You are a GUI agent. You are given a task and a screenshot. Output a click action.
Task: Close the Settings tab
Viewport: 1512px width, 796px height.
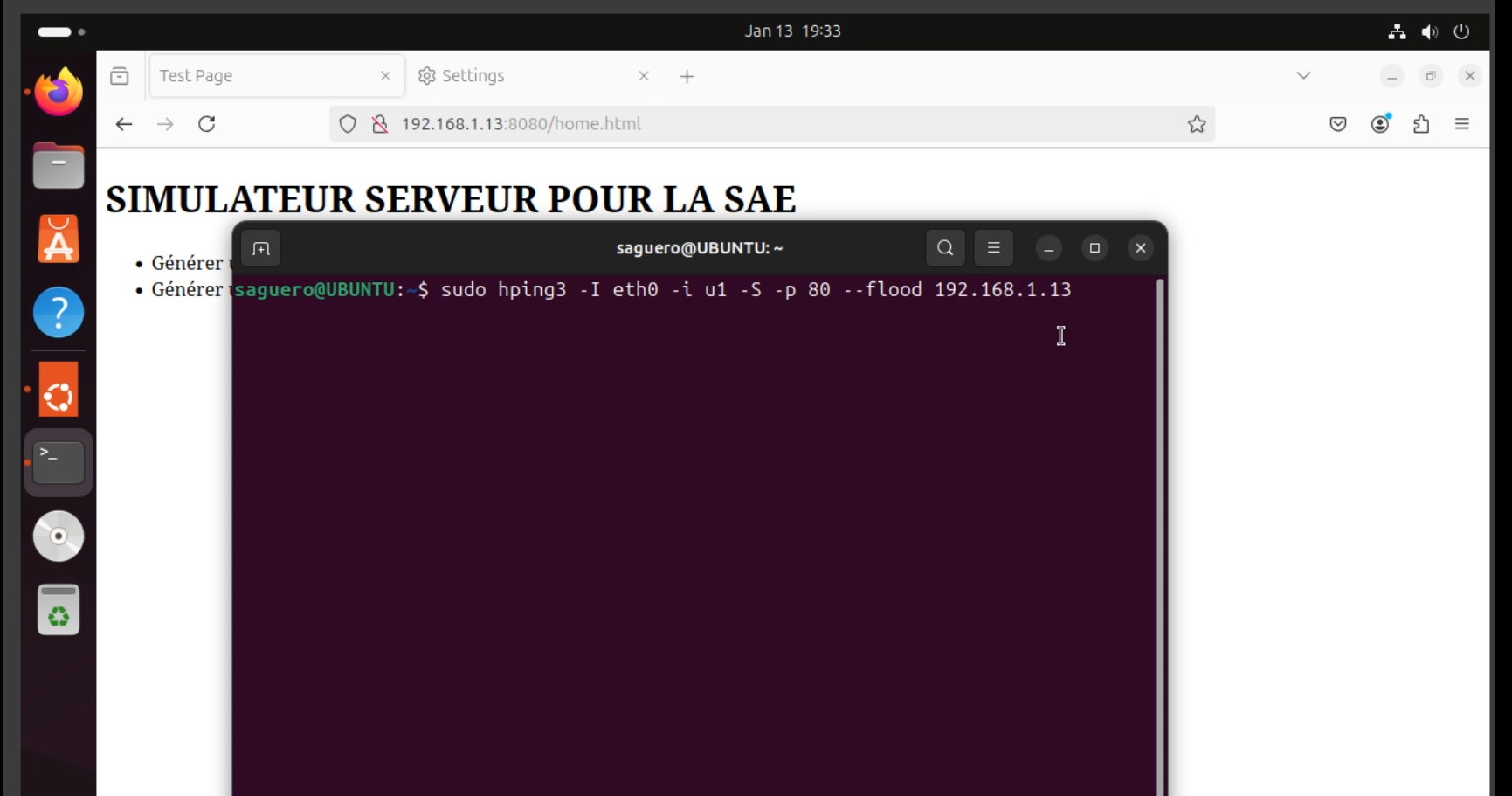click(644, 76)
